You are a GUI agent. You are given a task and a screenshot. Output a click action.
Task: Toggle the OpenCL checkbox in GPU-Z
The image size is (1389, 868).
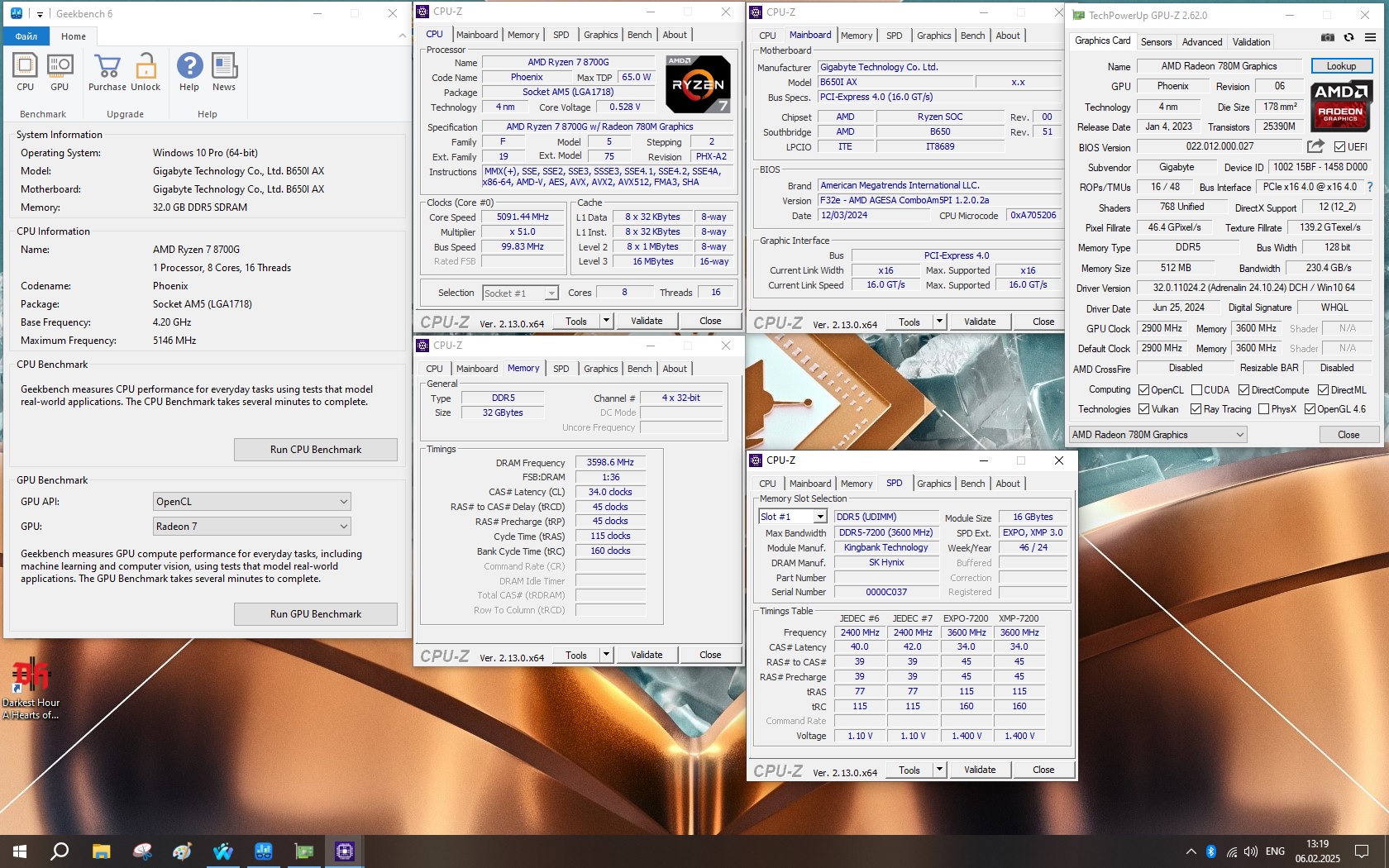tap(1144, 390)
